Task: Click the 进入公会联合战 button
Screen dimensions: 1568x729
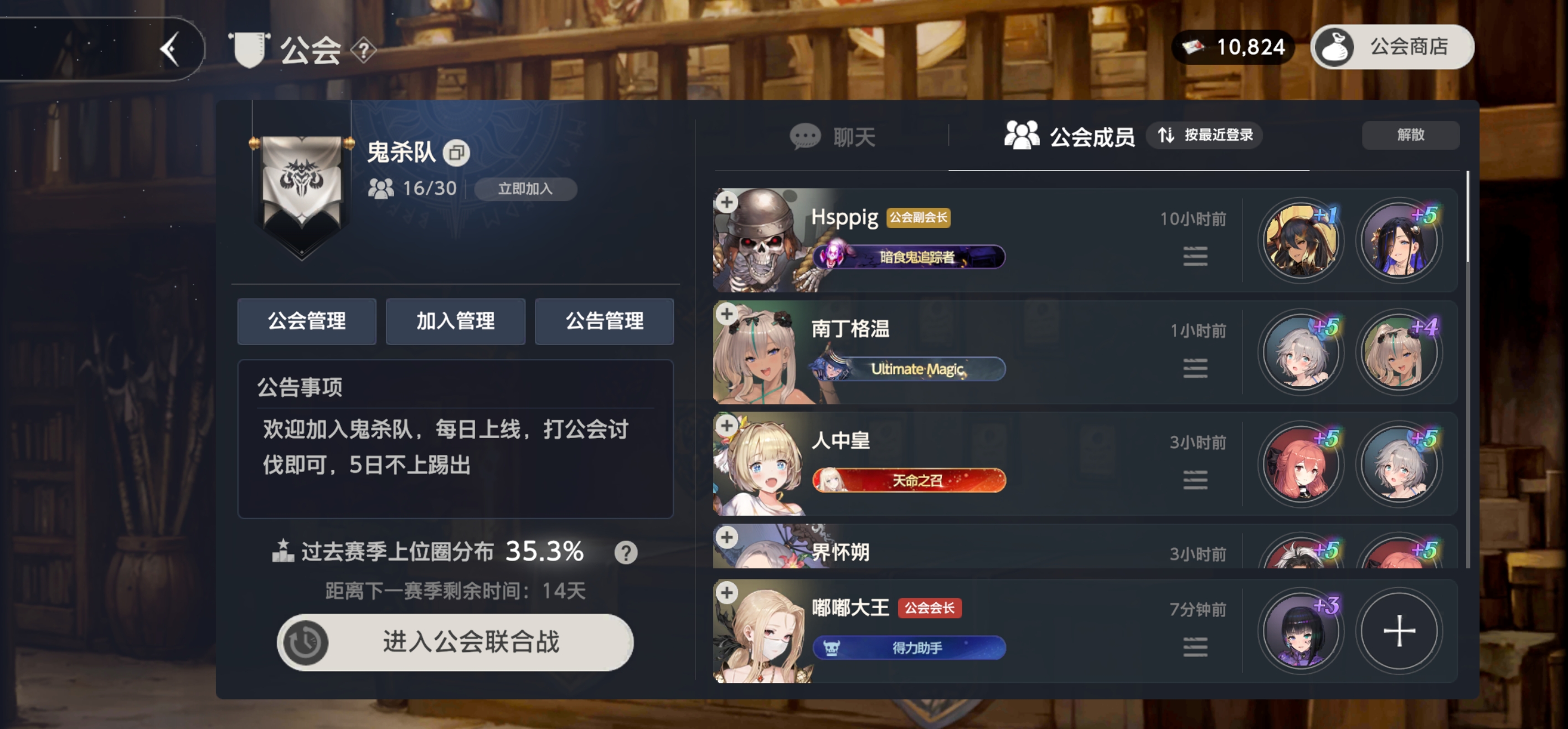Action: (455, 643)
